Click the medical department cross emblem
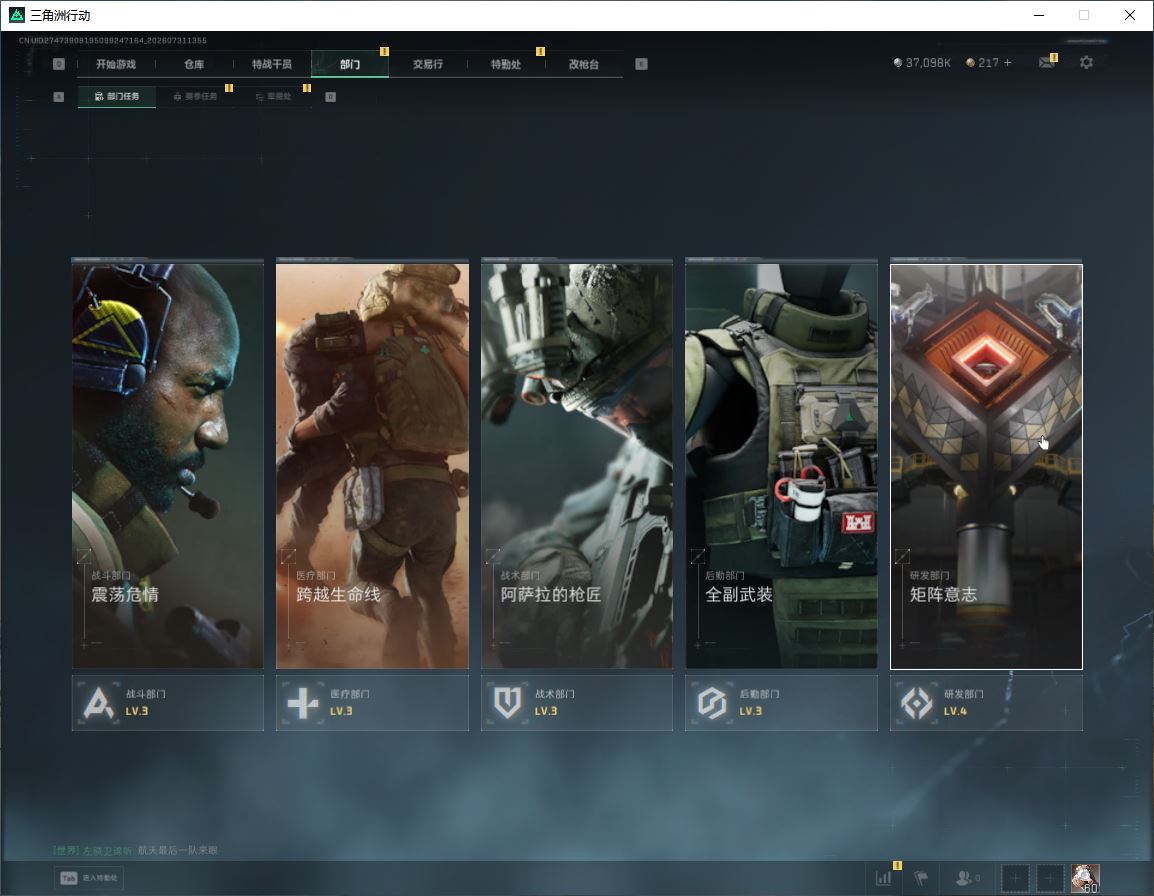The height and width of the screenshot is (896, 1154). click(x=302, y=702)
